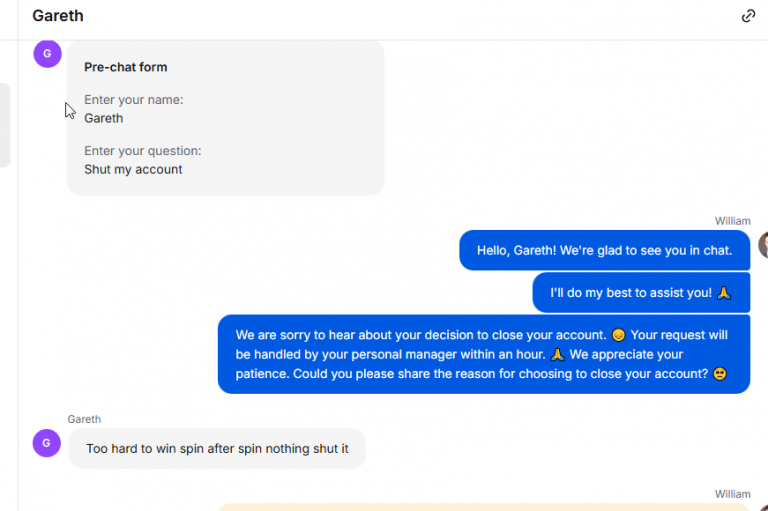Click the copy chat link icon
The height and width of the screenshot is (511, 768).
[748, 16]
